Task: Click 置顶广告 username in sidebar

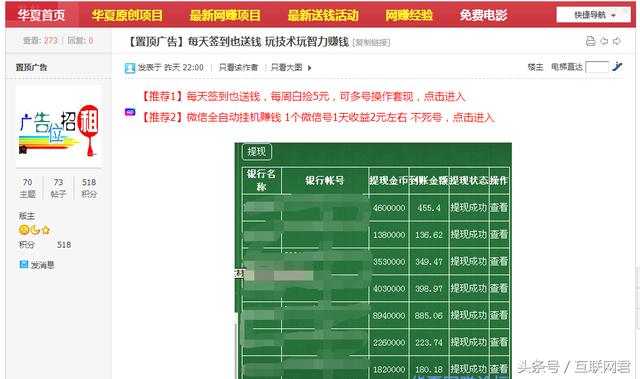Action: tap(31, 67)
